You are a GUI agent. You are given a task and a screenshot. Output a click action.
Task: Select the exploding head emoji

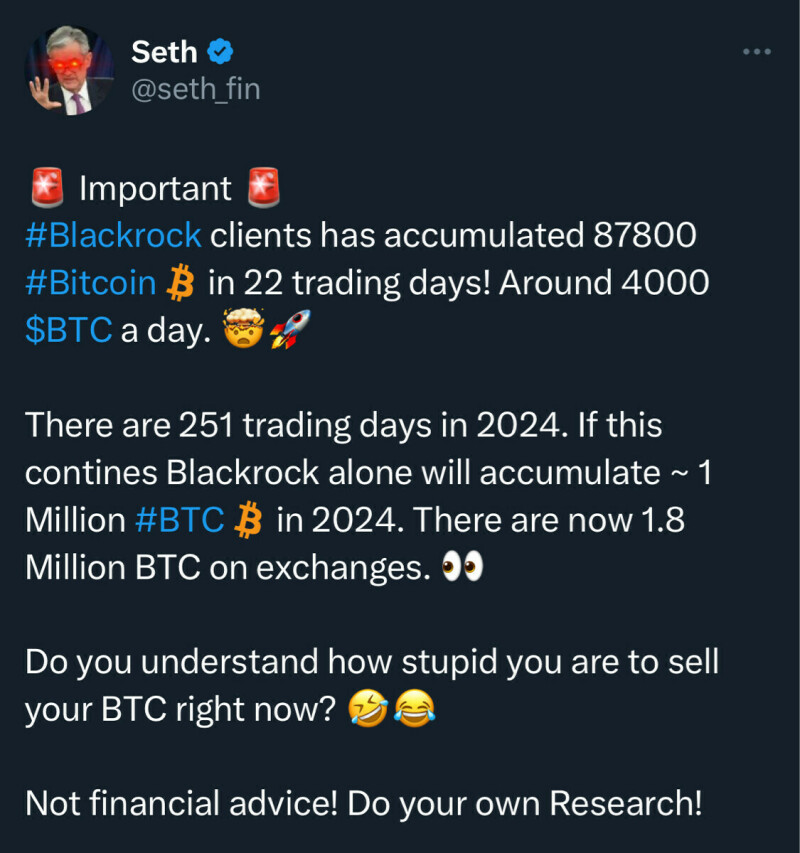tap(245, 330)
